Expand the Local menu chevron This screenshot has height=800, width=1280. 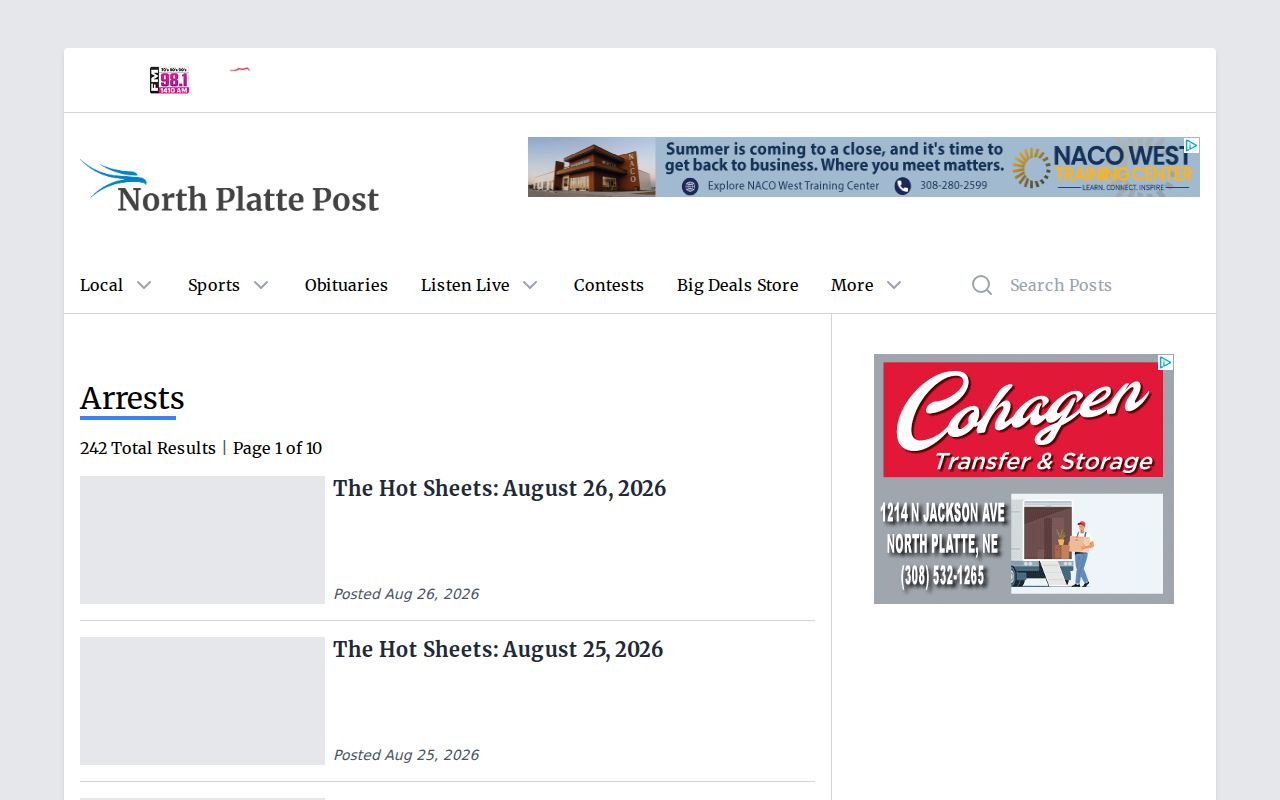144,285
